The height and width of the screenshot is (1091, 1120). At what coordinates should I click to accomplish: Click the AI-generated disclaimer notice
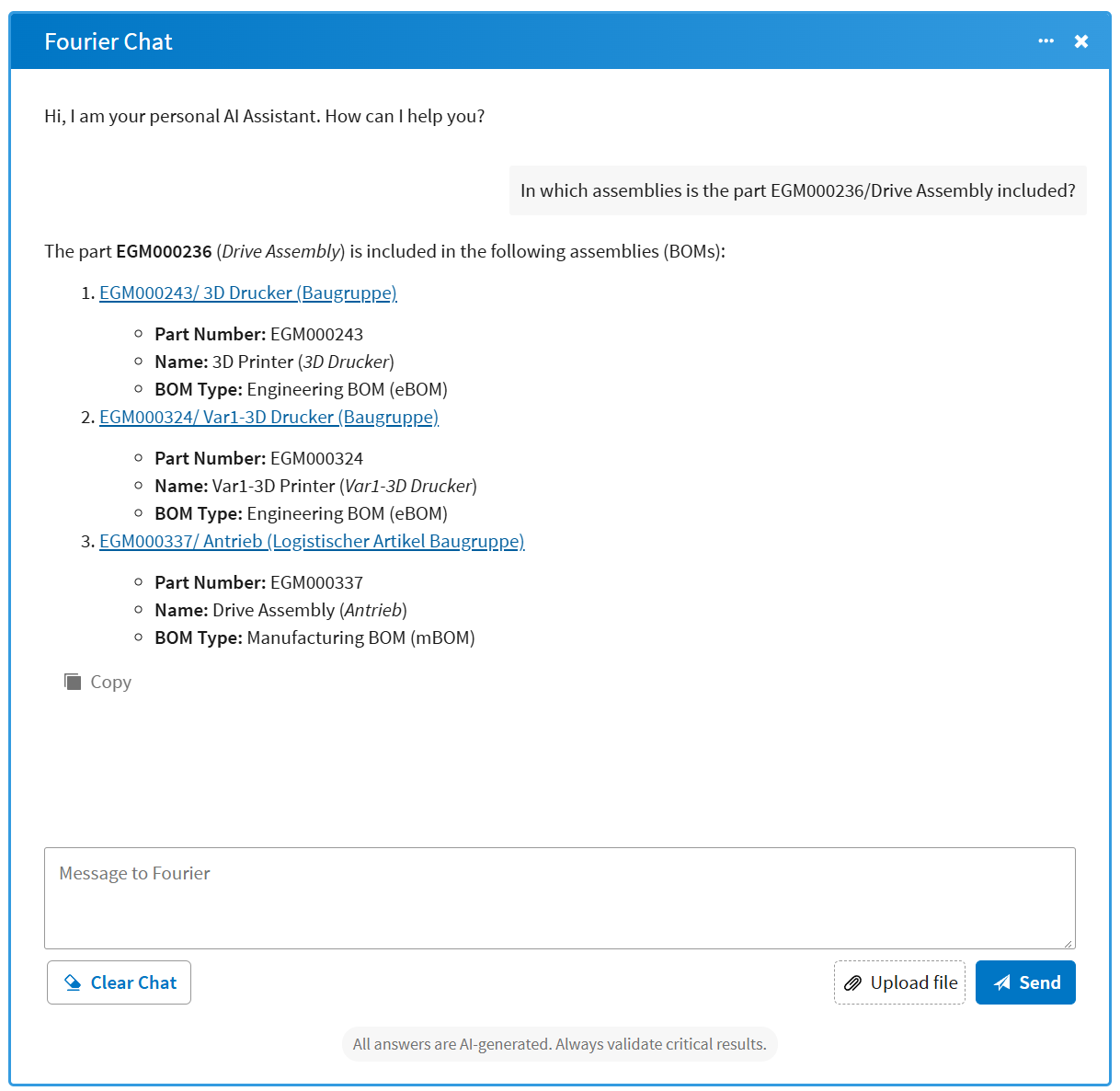pos(560,1044)
